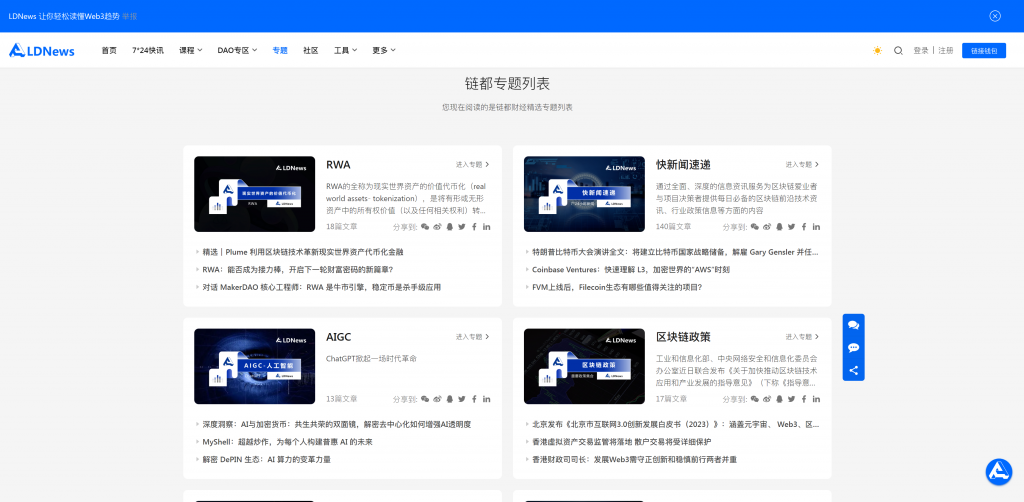
Task: Open the AIGC topic title
Action: (339, 337)
